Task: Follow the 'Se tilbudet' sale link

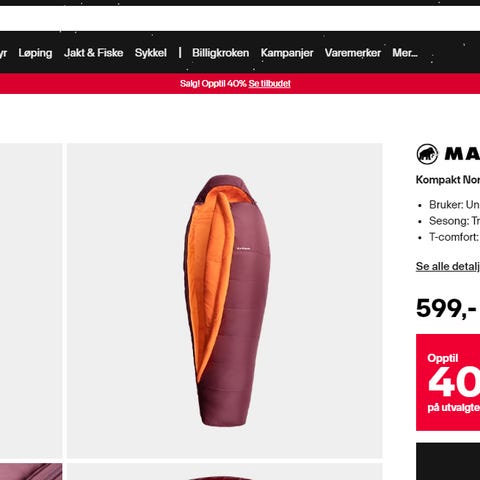Action: [x=269, y=83]
